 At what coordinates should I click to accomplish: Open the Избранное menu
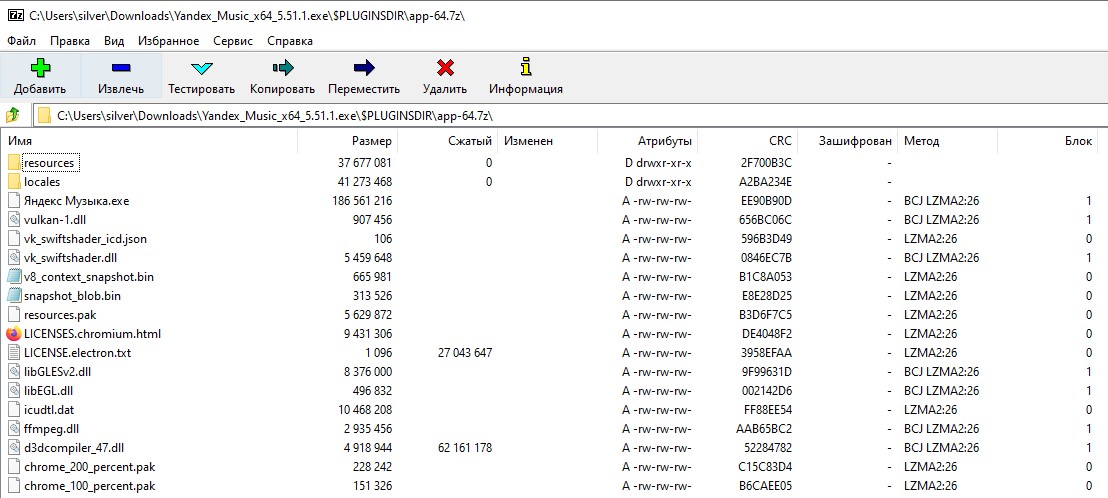(x=168, y=41)
